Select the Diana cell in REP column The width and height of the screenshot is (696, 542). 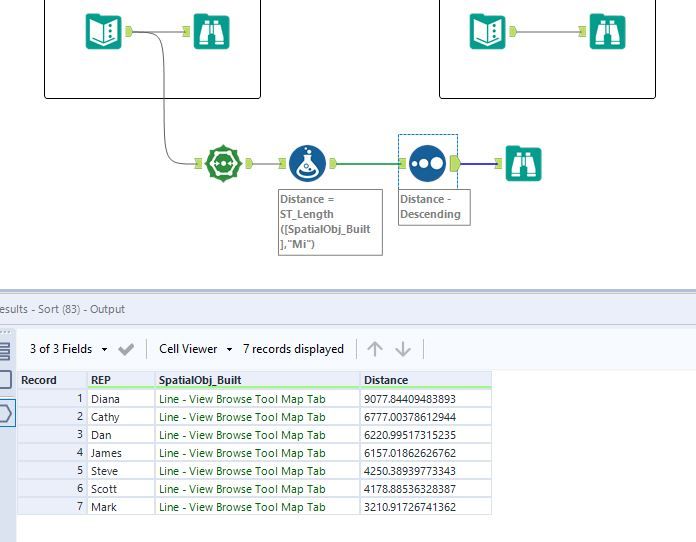pyautogui.click(x=121, y=399)
